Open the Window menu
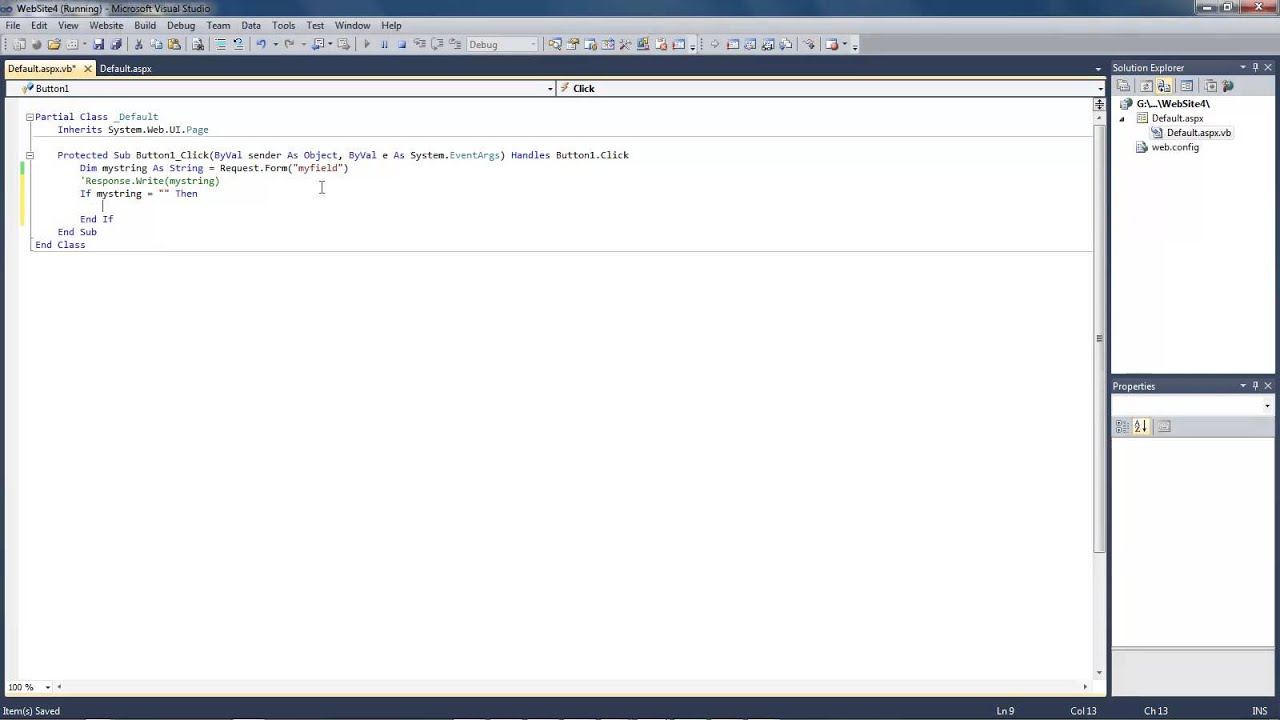 coord(352,25)
